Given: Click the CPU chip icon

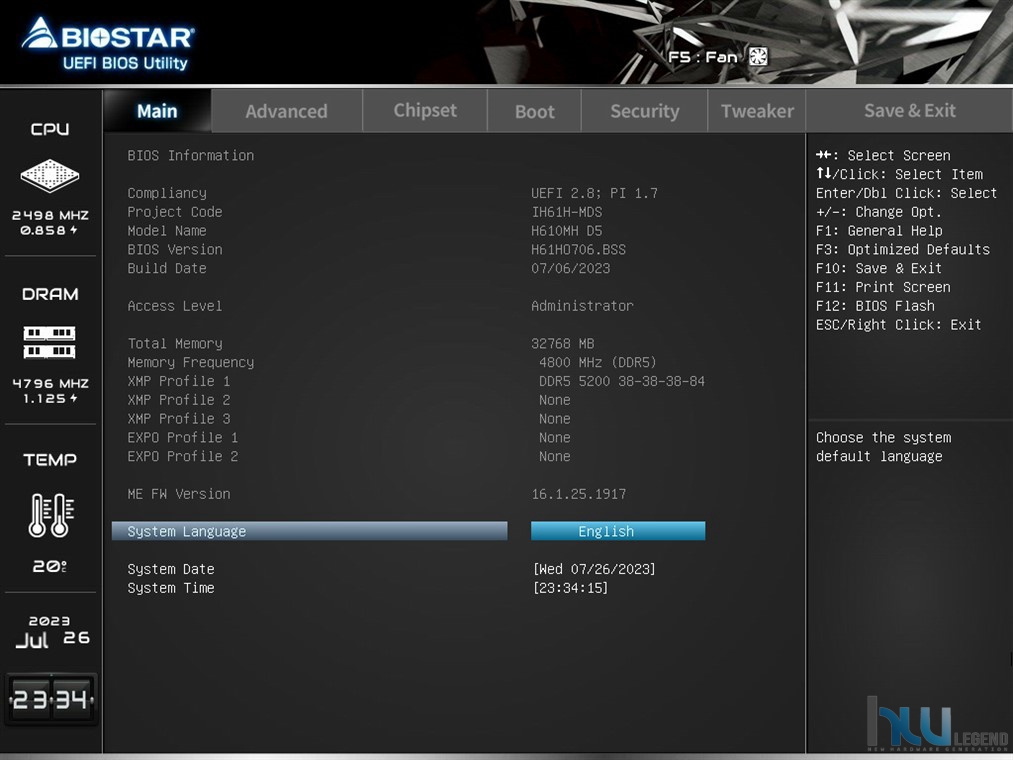Looking at the screenshot, I should pyautogui.click(x=50, y=174).
